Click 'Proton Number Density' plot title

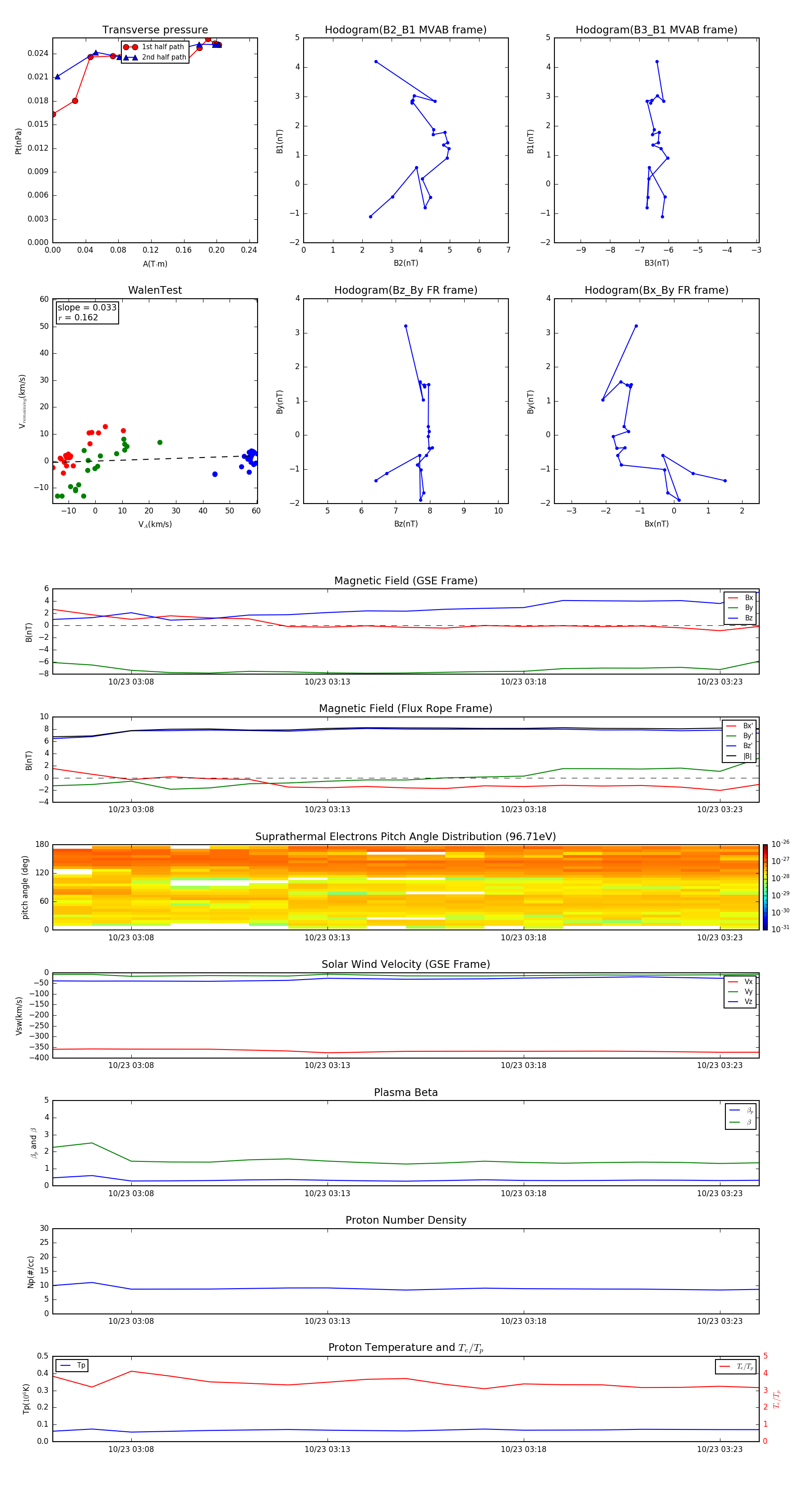coord(406,1220)
